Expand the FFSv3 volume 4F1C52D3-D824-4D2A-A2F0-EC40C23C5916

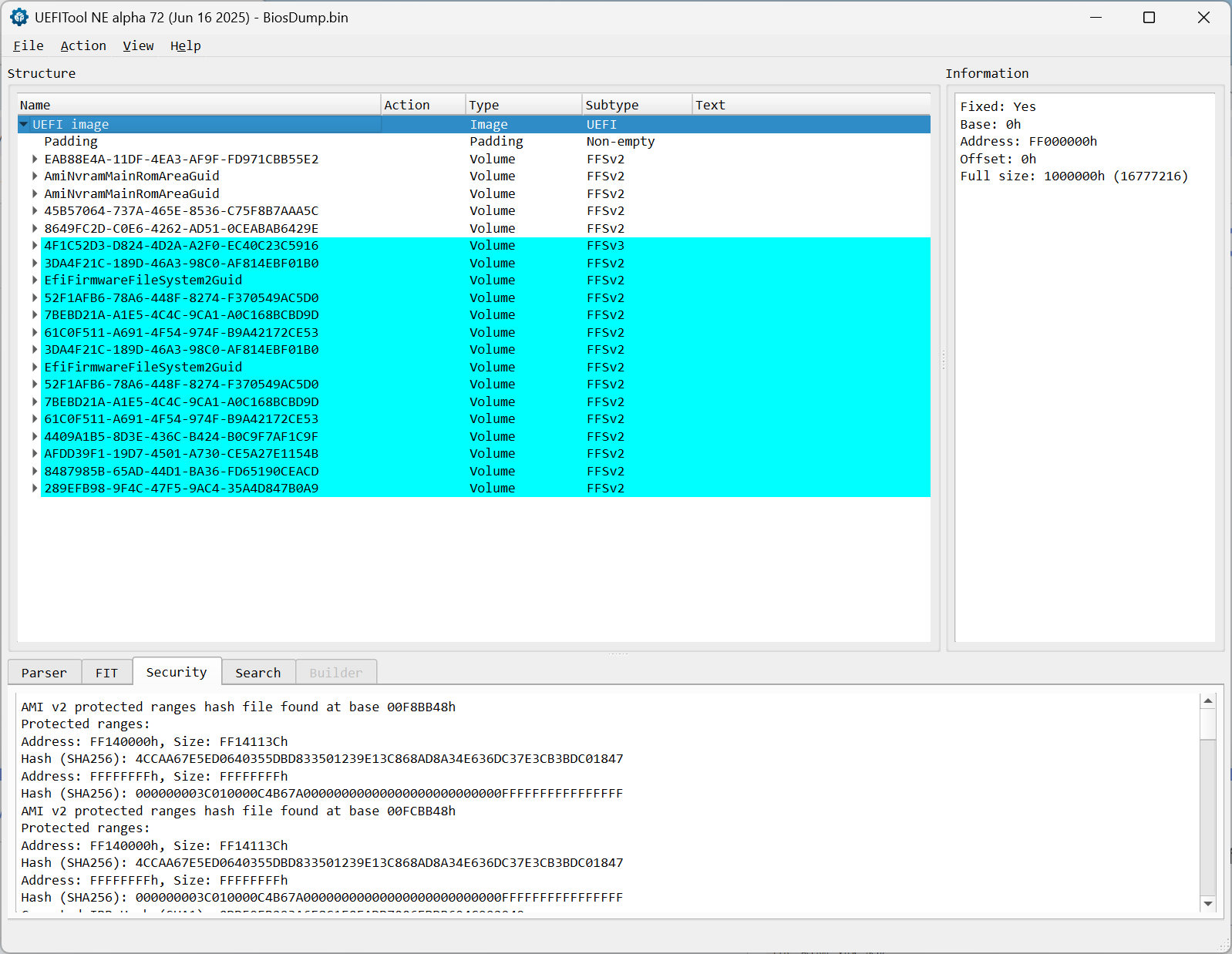pyautogui.click(x=35, y=245)
